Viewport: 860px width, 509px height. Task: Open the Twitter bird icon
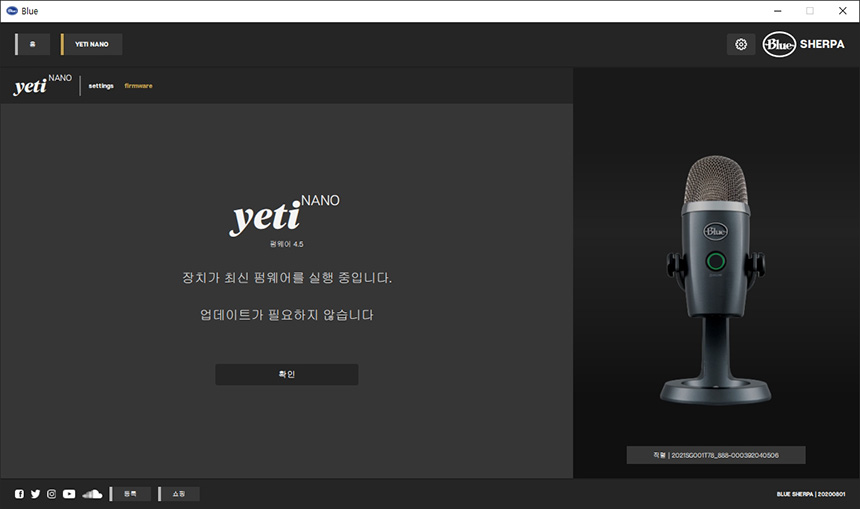[35, 494]
